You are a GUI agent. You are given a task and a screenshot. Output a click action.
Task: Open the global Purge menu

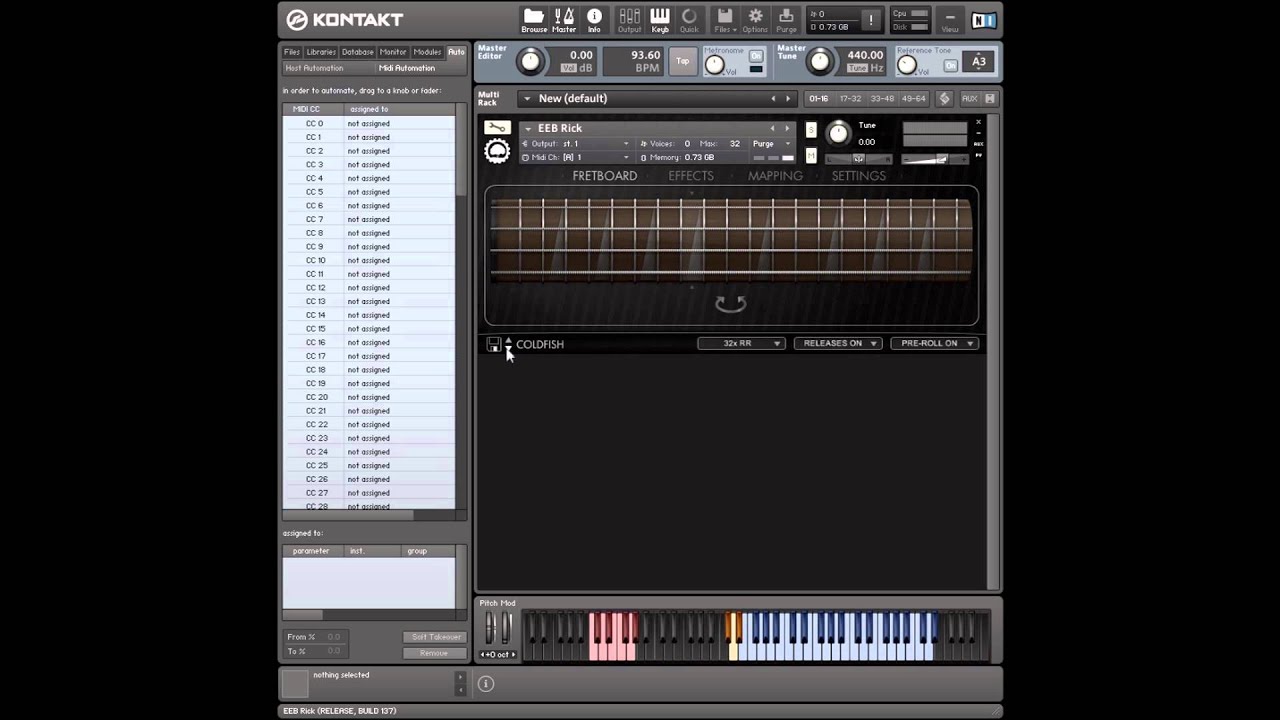tap(786, 19)
